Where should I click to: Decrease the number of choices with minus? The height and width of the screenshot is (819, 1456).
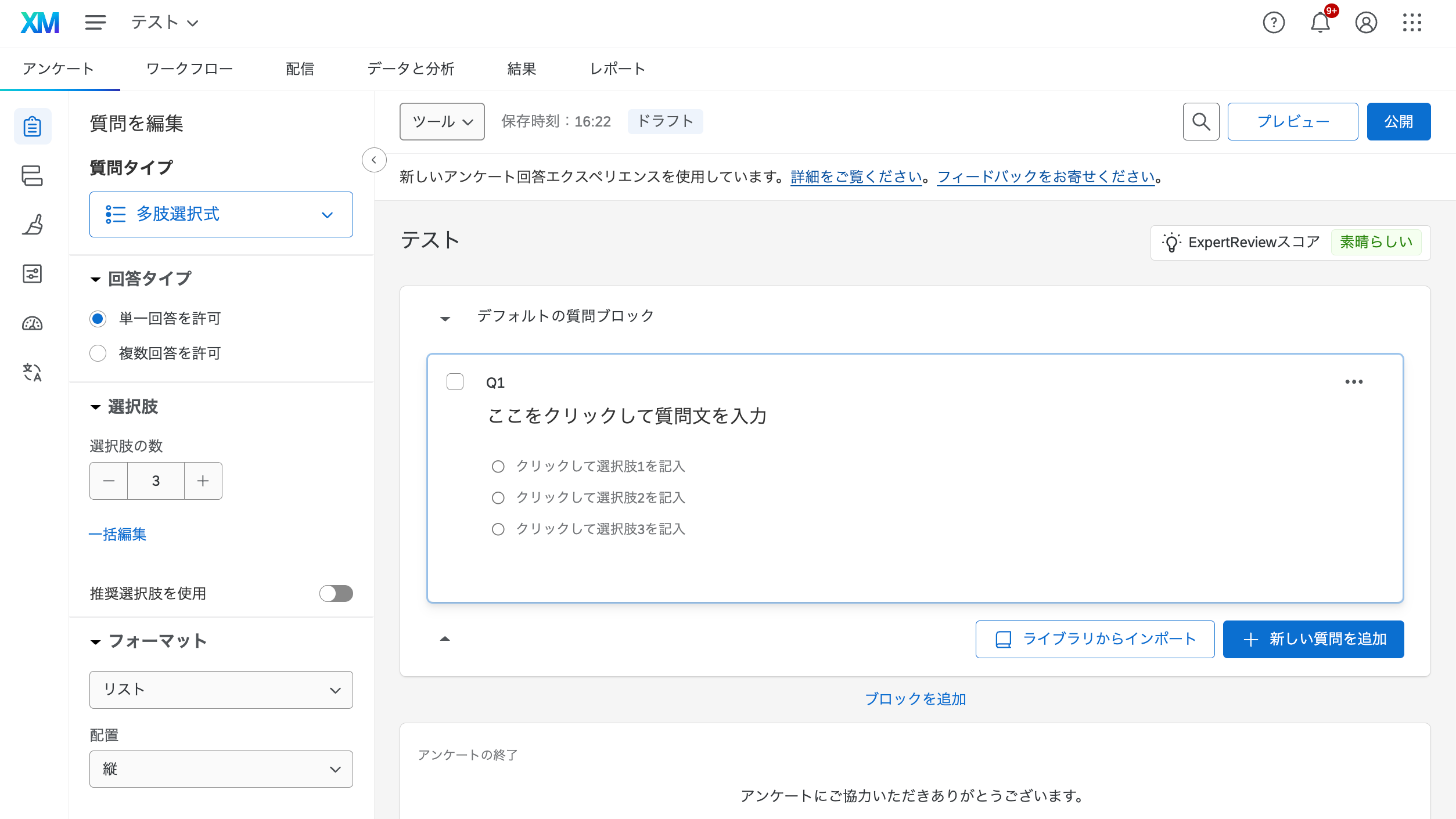pos(109,481)
